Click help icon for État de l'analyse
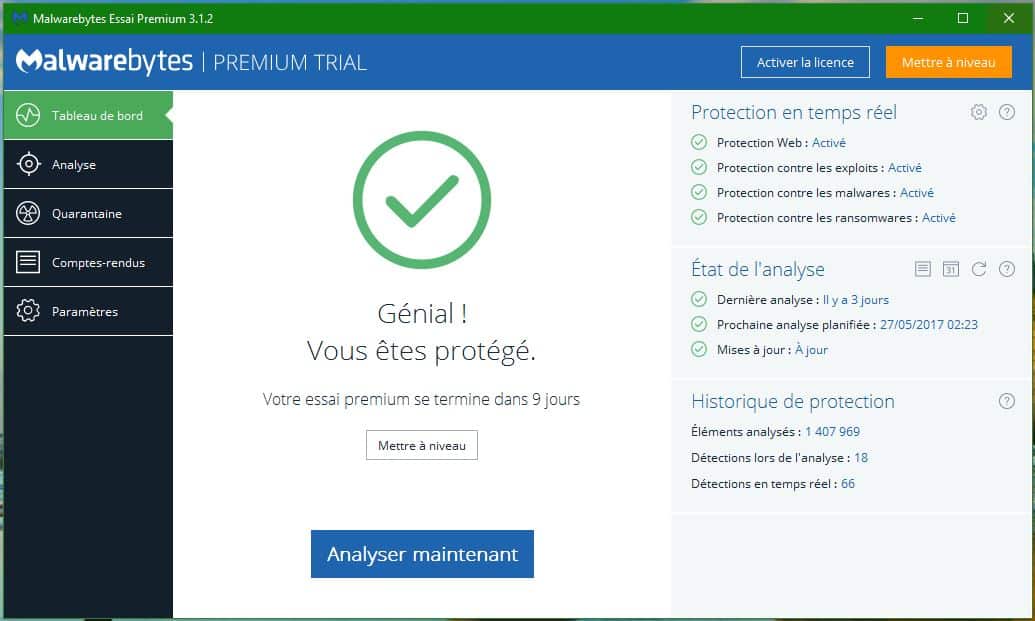 (x=1007, y=269)
